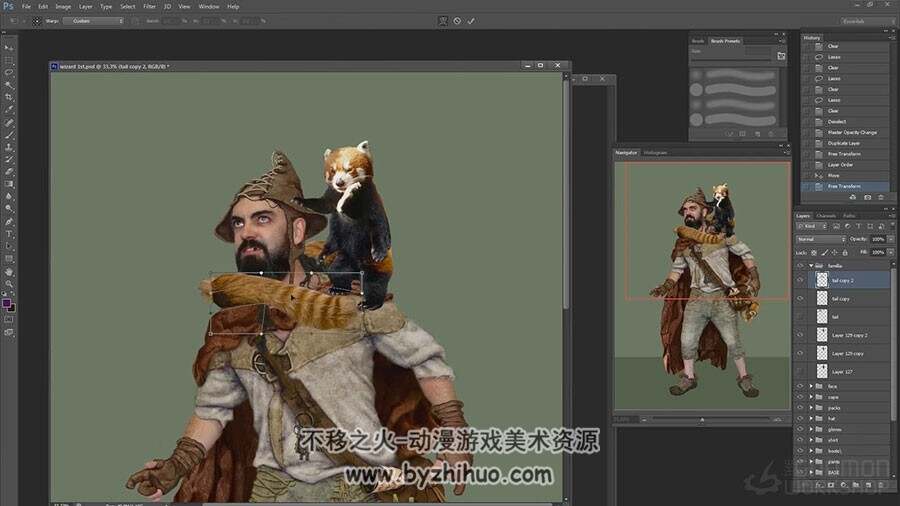900x506 pixels.
Task: Toggle visibility of face group
Action: pos(800,386)
